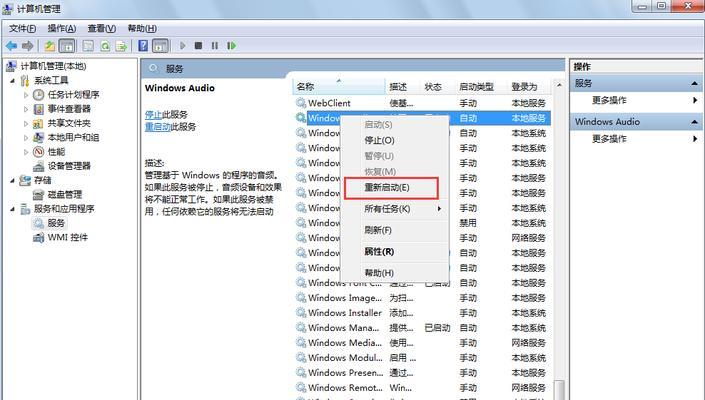Click the blue Back arrow toolbar icon

click(x=11, y=45)
